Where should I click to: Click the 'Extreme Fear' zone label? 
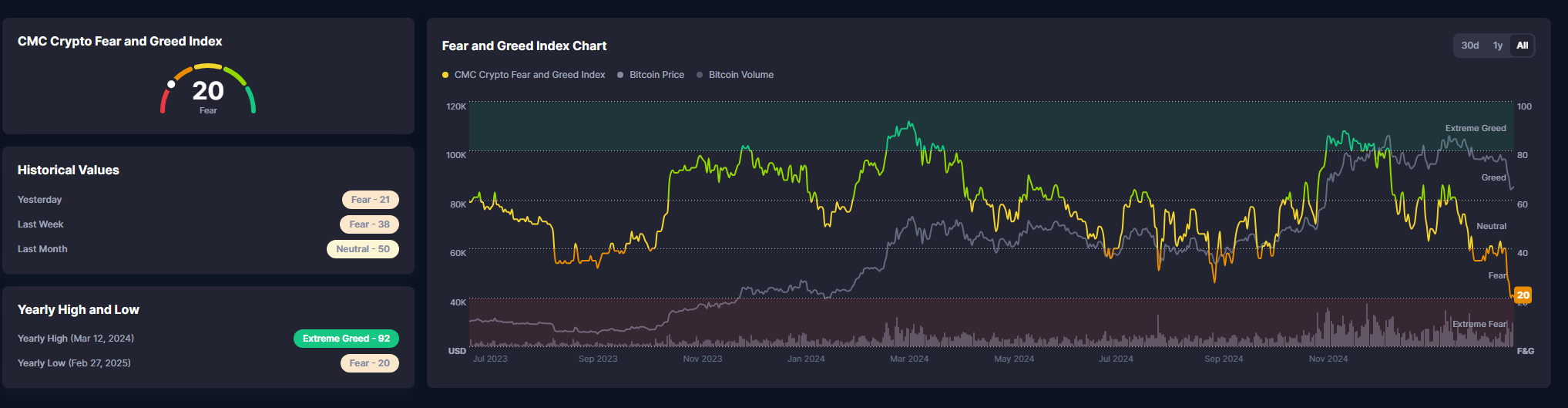coord(1479,324)
